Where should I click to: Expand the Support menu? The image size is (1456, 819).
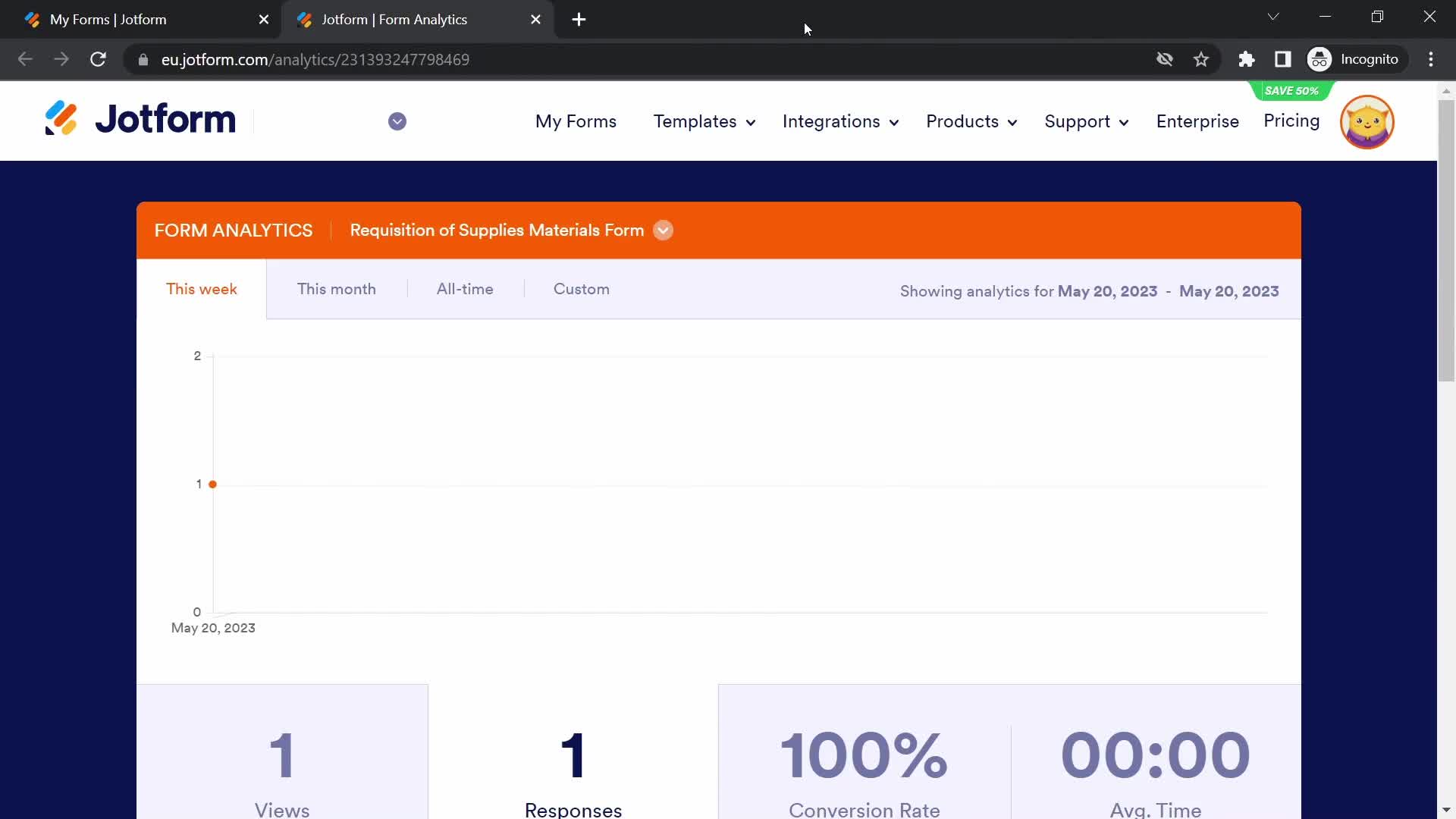(x=1087, y=121)
